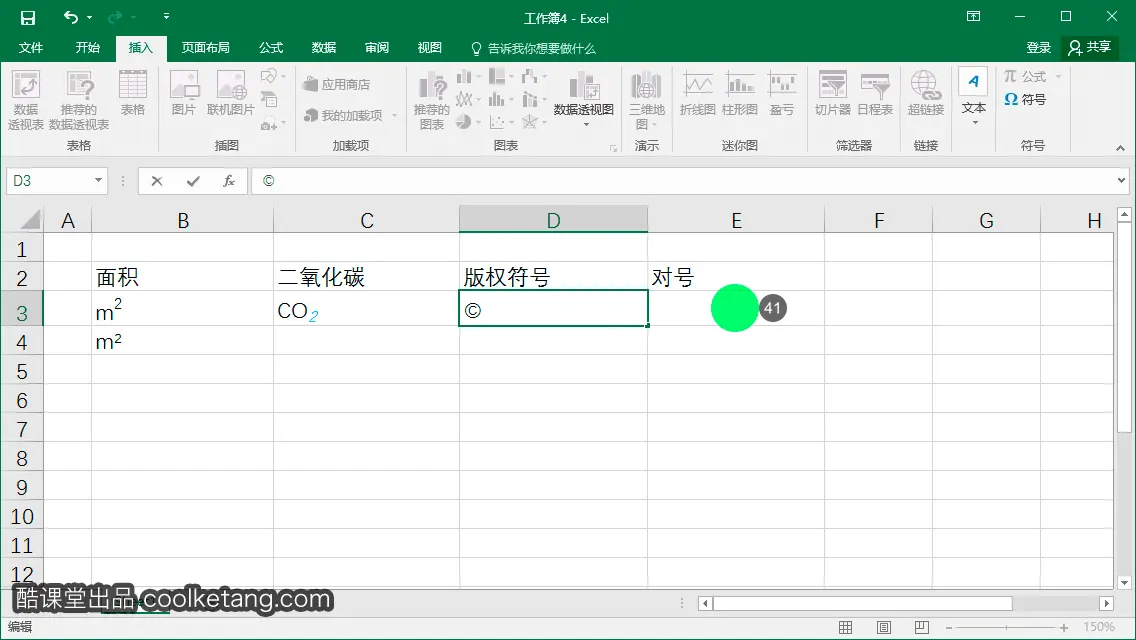
Task: Click the 共享 share button
Action: [x=1090, y=48]
